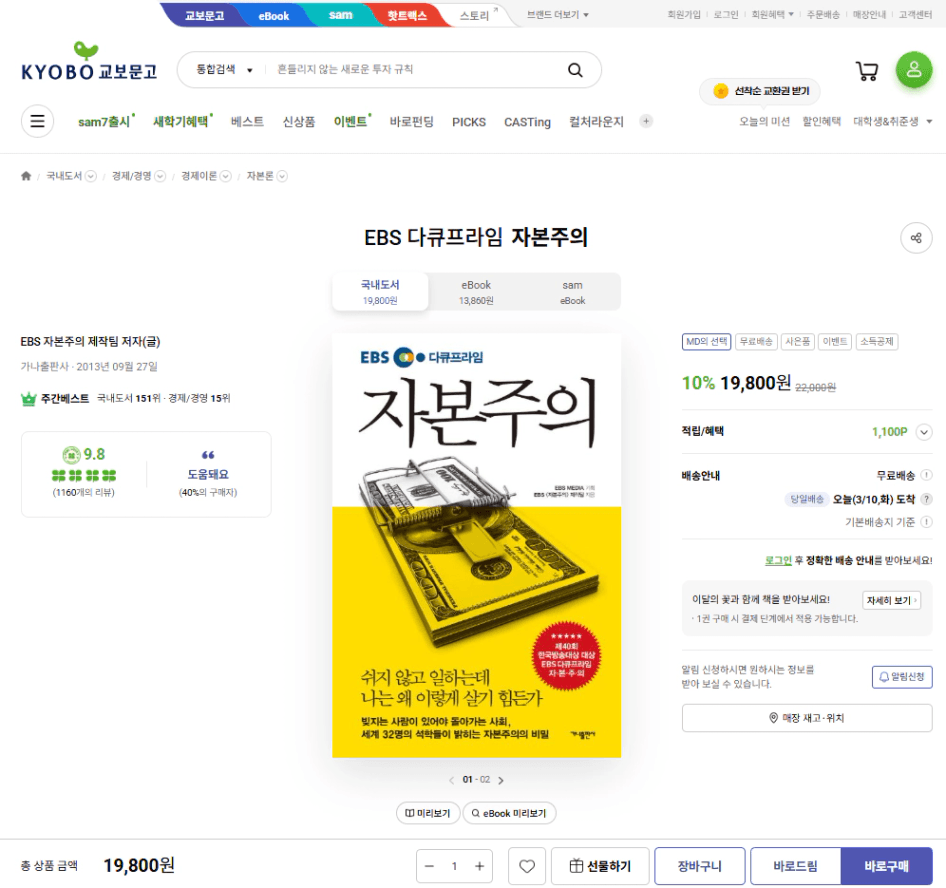
Task: Click the 선착순 교환권 받기 banner
Action: tap(760, 91)
